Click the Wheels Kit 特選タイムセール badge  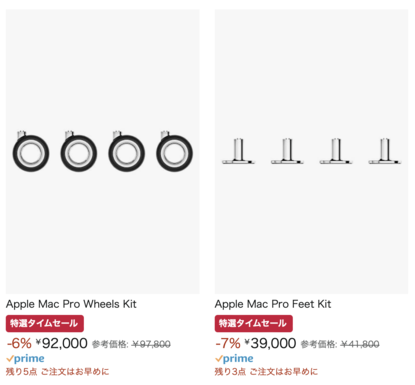tap(45, 323)
